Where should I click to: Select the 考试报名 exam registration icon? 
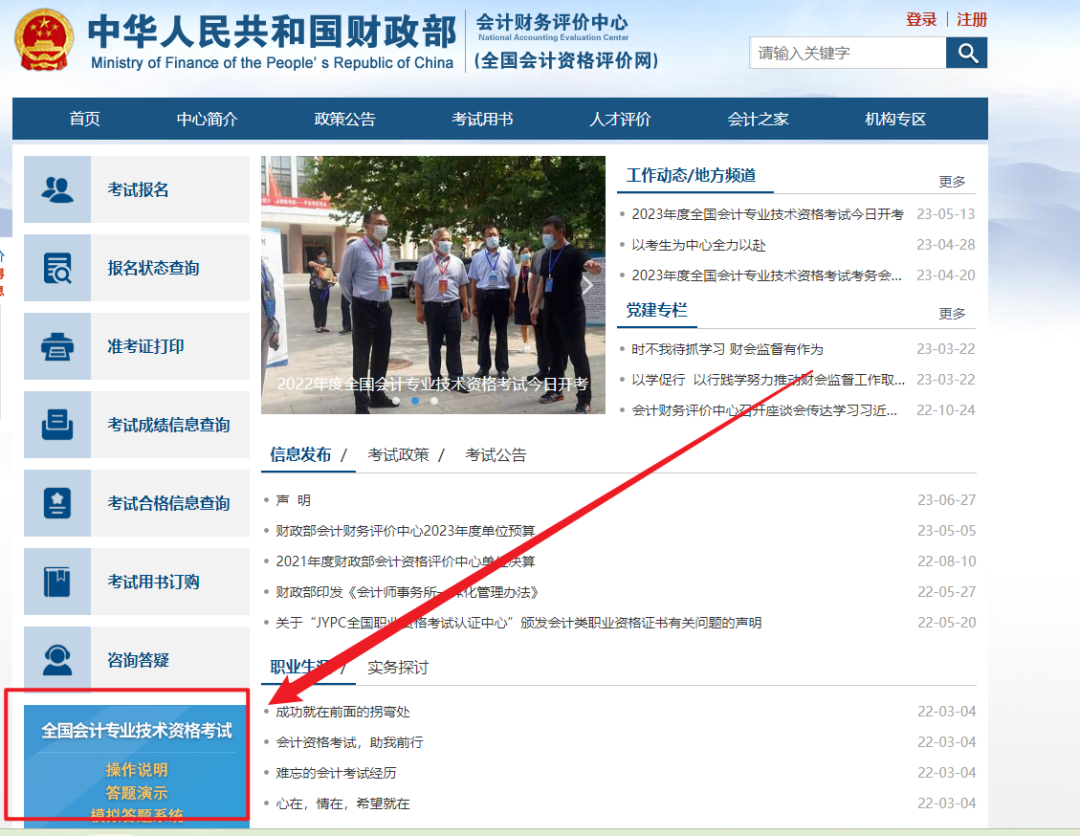click(57, 189)
